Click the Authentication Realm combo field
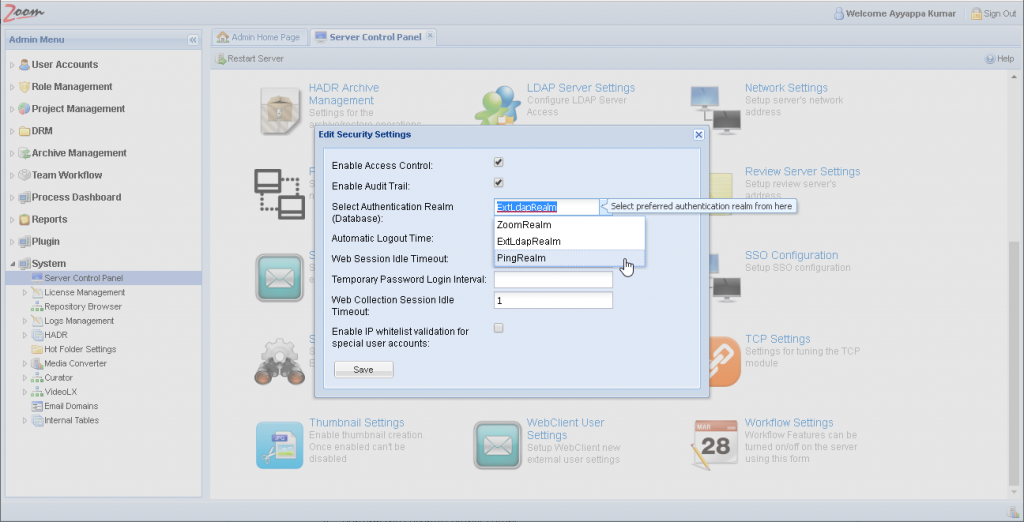Image resolution: width=1024 pixels, height=522 pixels. (547, 207)
